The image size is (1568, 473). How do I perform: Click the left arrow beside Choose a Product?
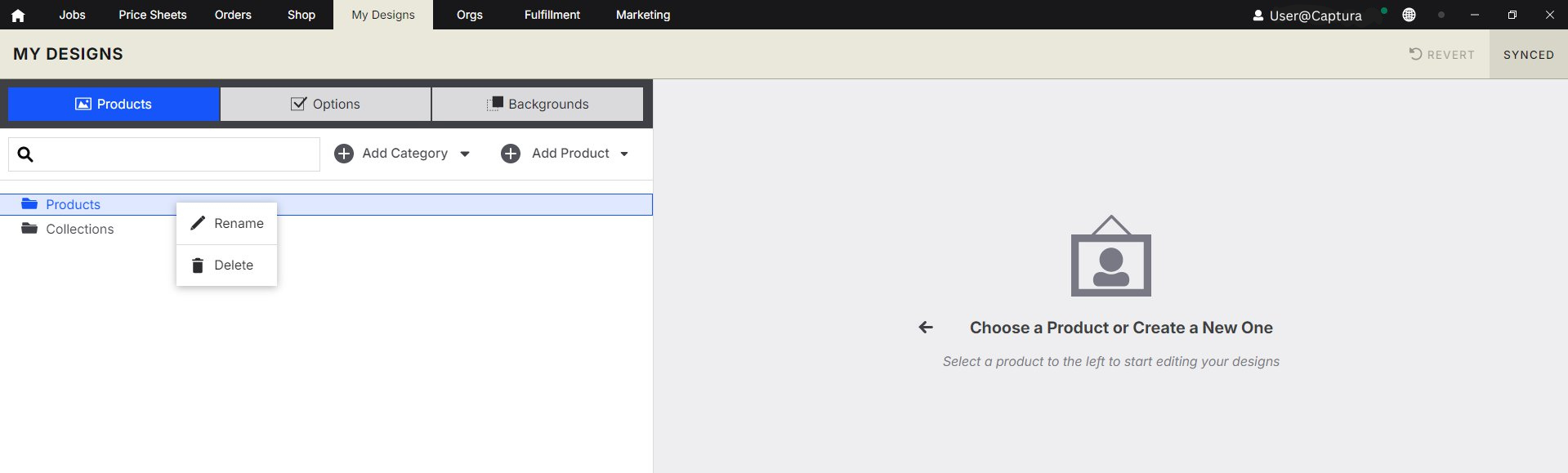click(926, 328)
